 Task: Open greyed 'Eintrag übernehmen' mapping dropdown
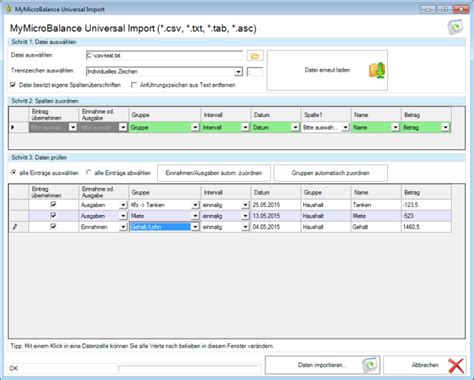(73, 127)
